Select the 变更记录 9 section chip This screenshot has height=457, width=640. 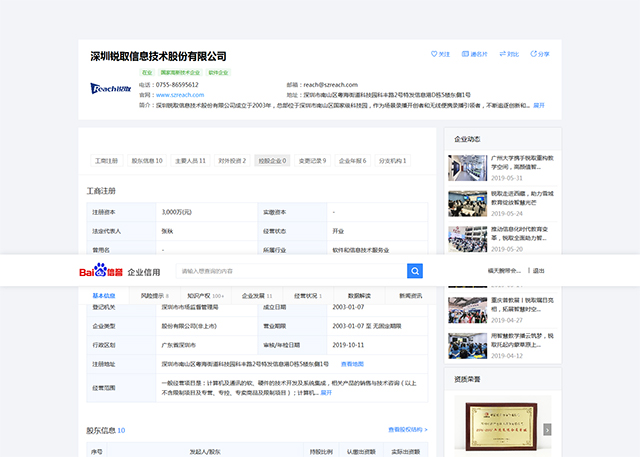coord(312,161)
